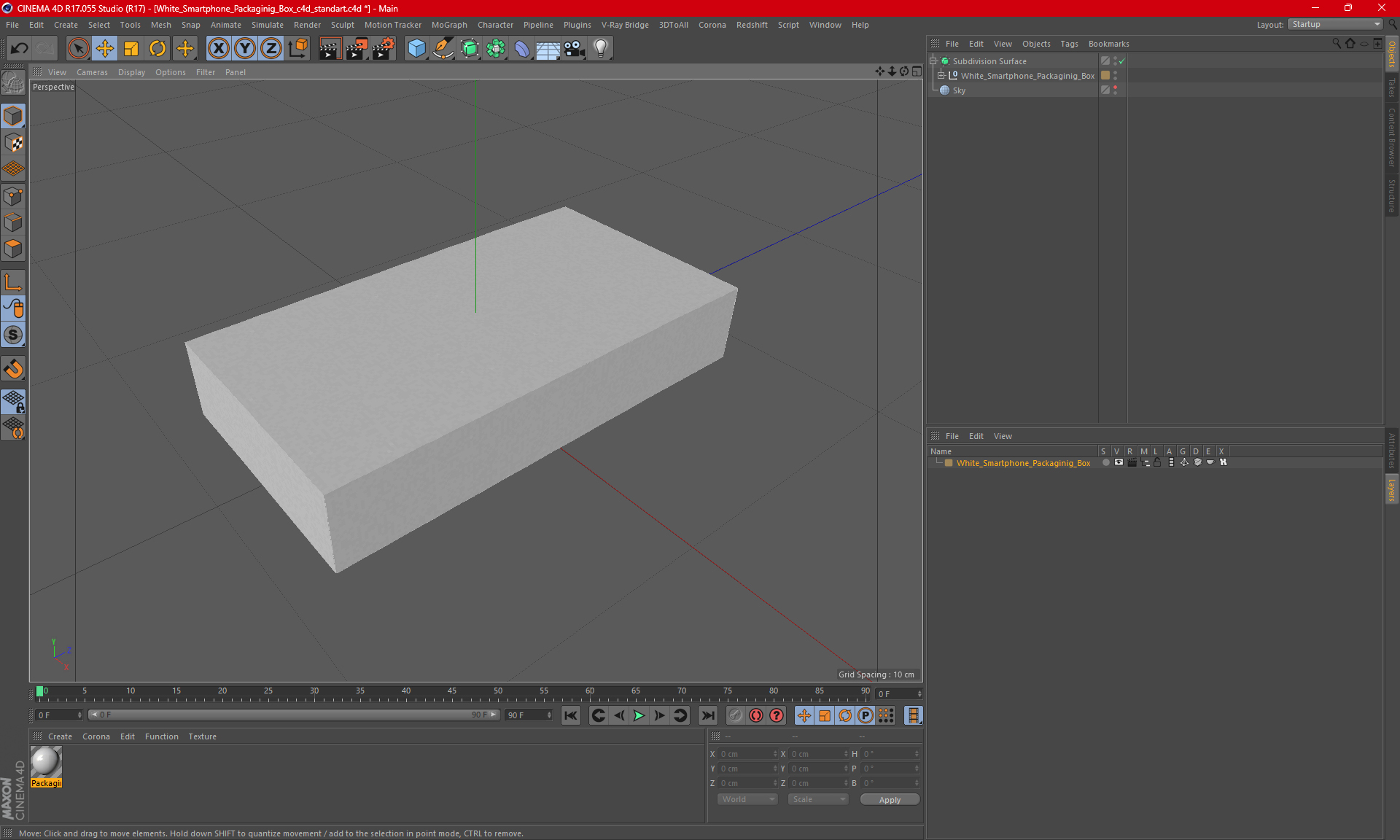Open the spline Pen tool
This screenshot has width=1400, height=840.
[443, 49]
